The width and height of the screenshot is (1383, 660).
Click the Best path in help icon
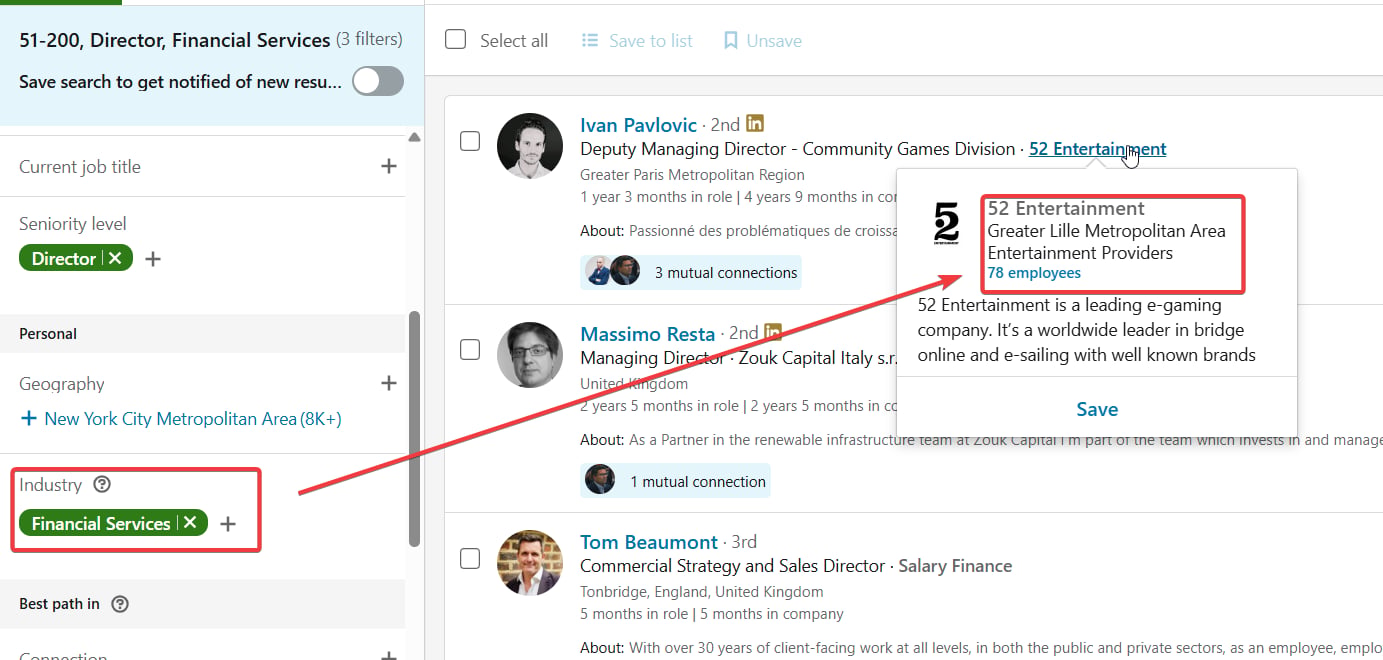[x=120, y=604]
